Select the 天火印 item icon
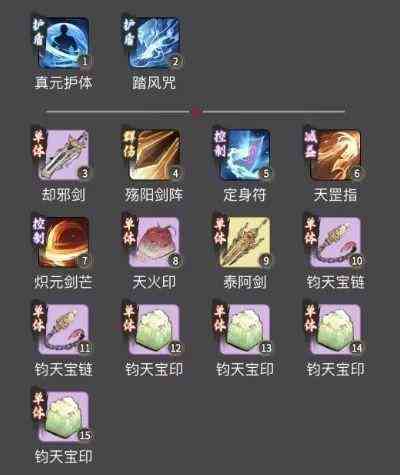This screenshot has height=475, width=400. pyautogui.click(x=154, y=243)
